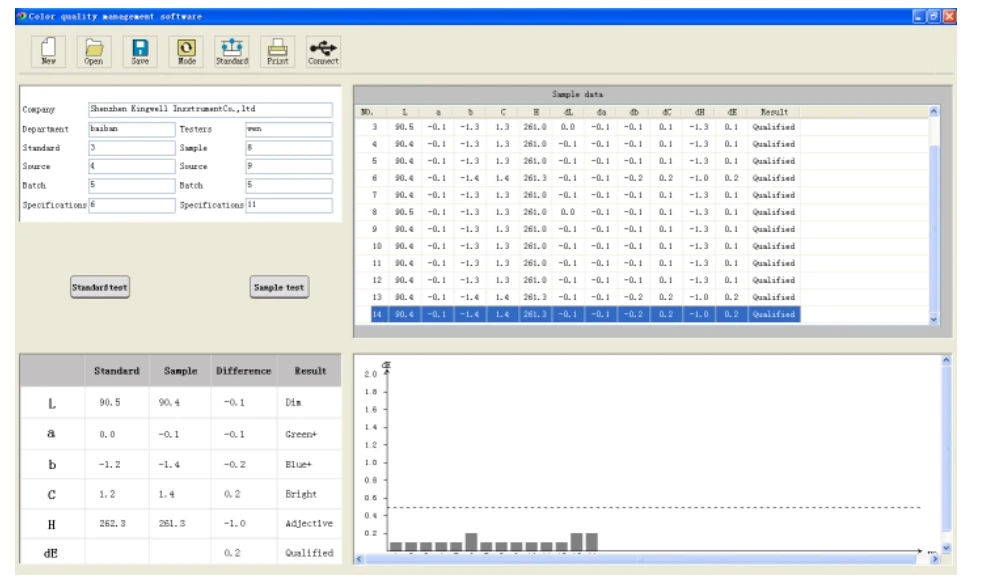Click the chart horizontal scrollbar right arrow
Screen dimensions: 988x583
point(934,559)
